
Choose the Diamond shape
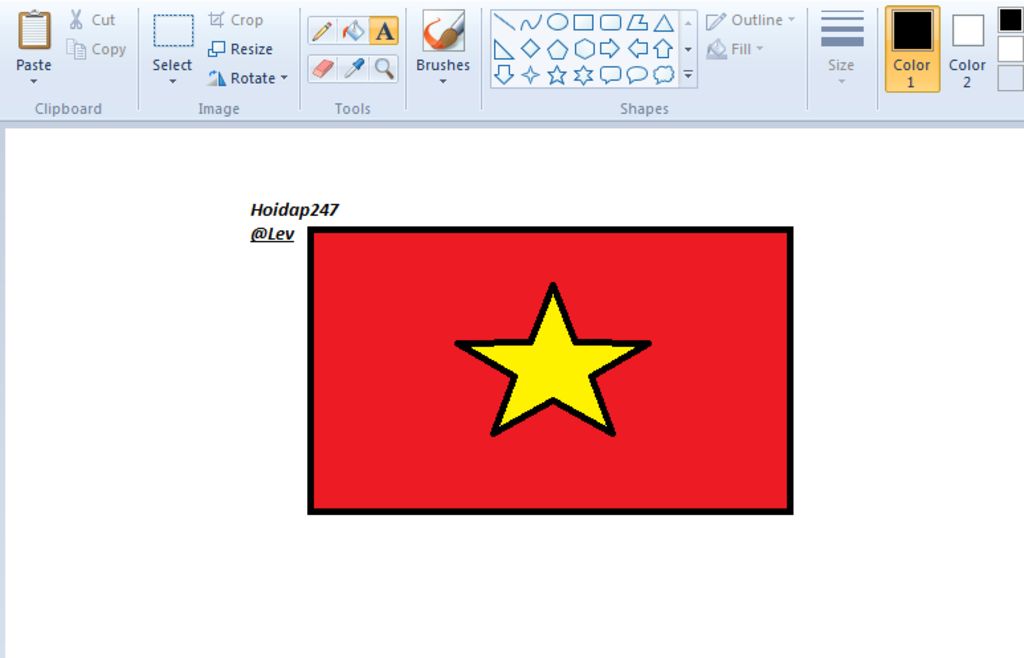(530, 49)
